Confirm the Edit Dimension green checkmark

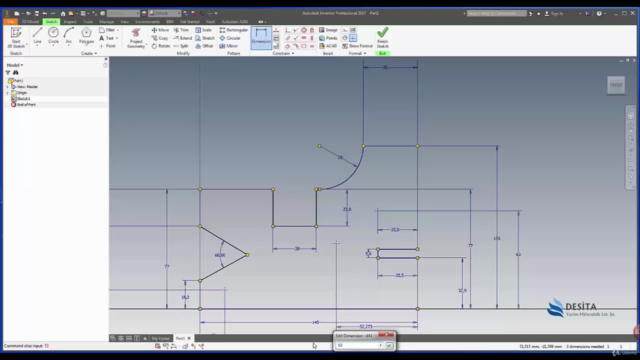click(x=389, y=345)
